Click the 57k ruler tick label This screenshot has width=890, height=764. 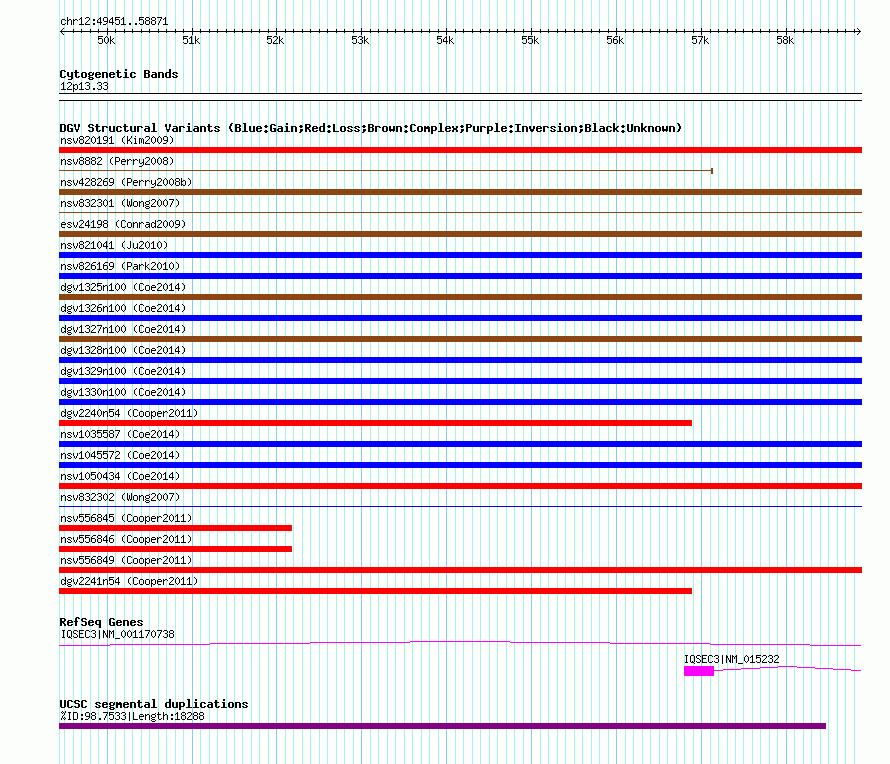pos(700,40)
